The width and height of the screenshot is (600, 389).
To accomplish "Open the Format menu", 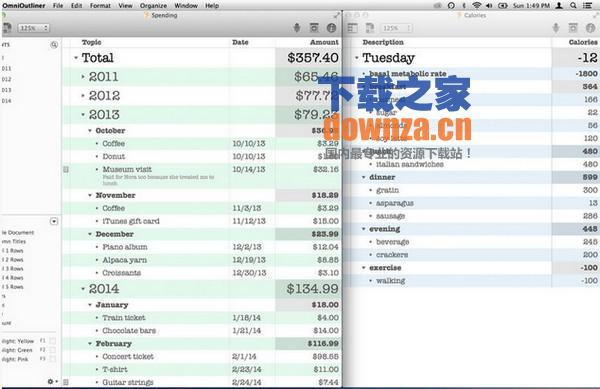I will (x=100, y=5).
